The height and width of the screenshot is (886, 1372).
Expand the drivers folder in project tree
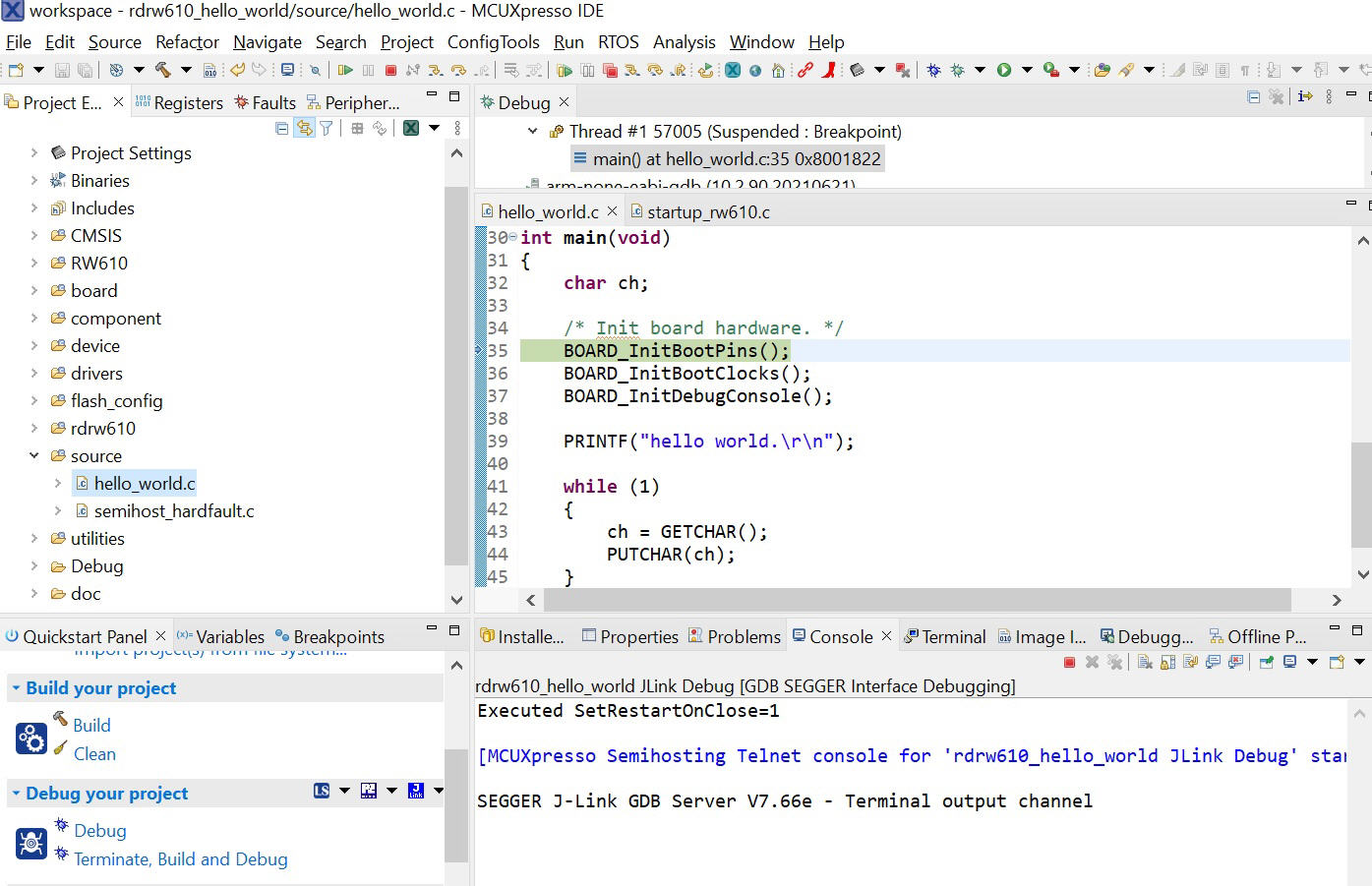(34, 374)
